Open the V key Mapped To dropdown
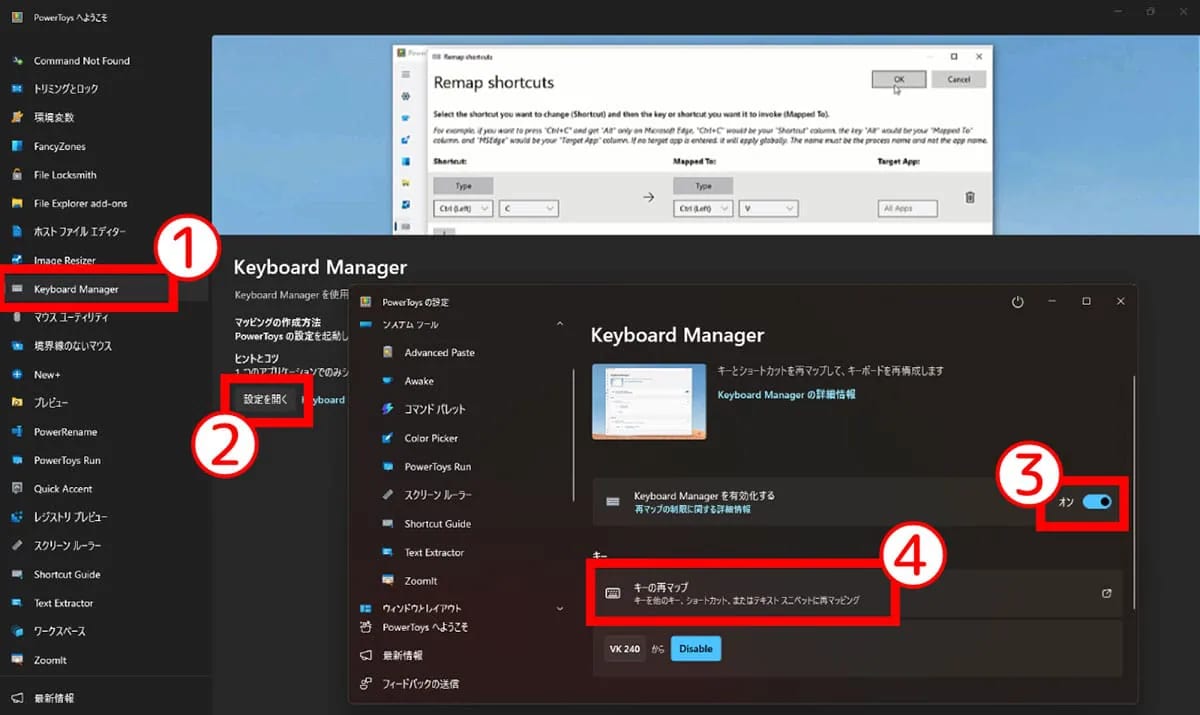Image resolution: width=1200 pixels, height=715 pixels. click(x=768, y=208)
